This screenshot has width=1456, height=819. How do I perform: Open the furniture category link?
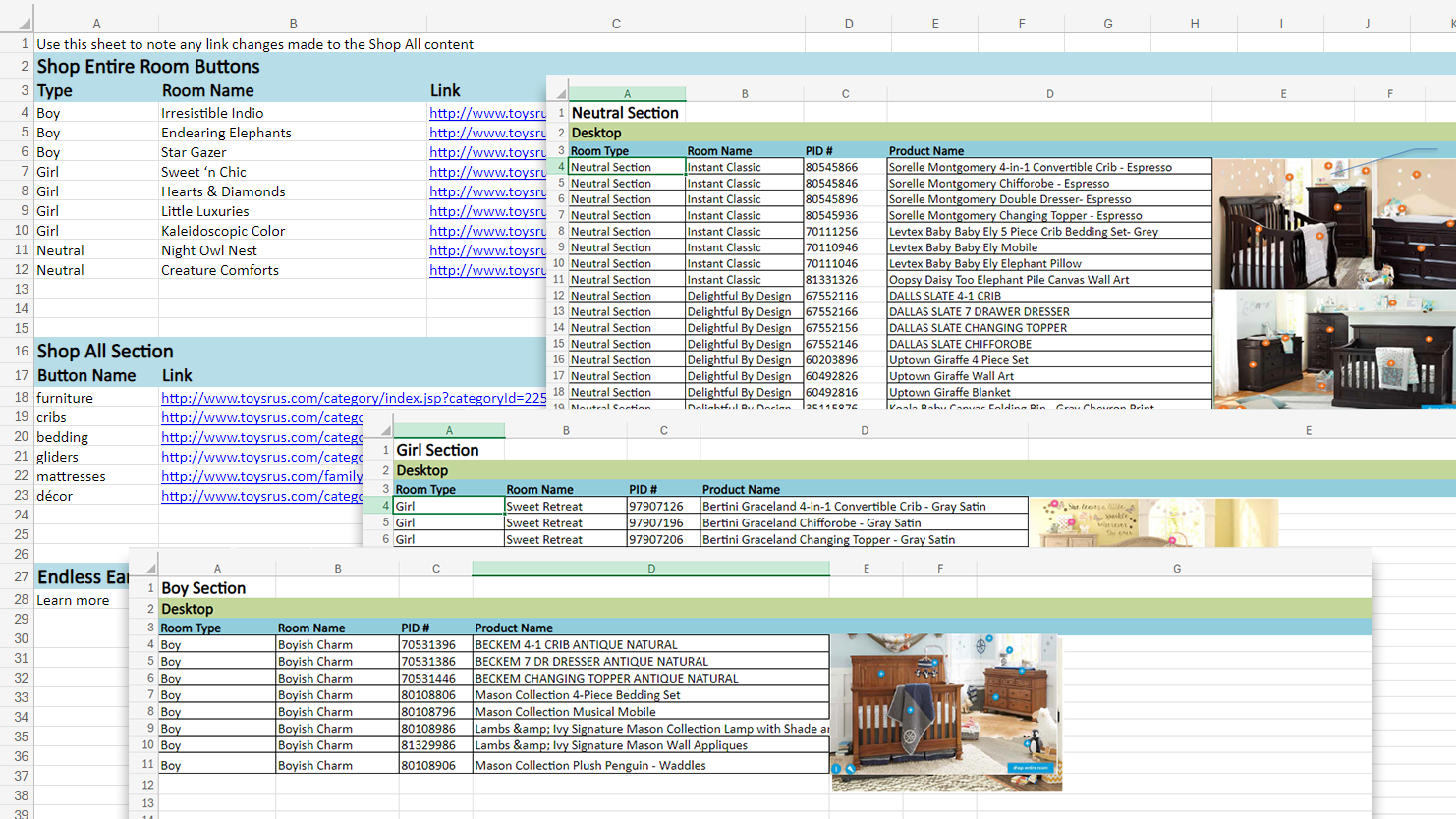point(354,398)
